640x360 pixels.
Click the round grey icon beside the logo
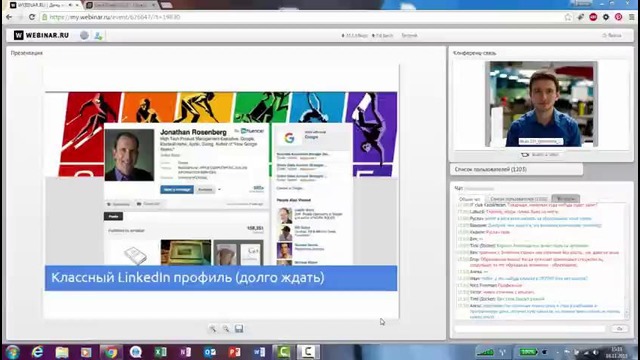pos(84,36)
